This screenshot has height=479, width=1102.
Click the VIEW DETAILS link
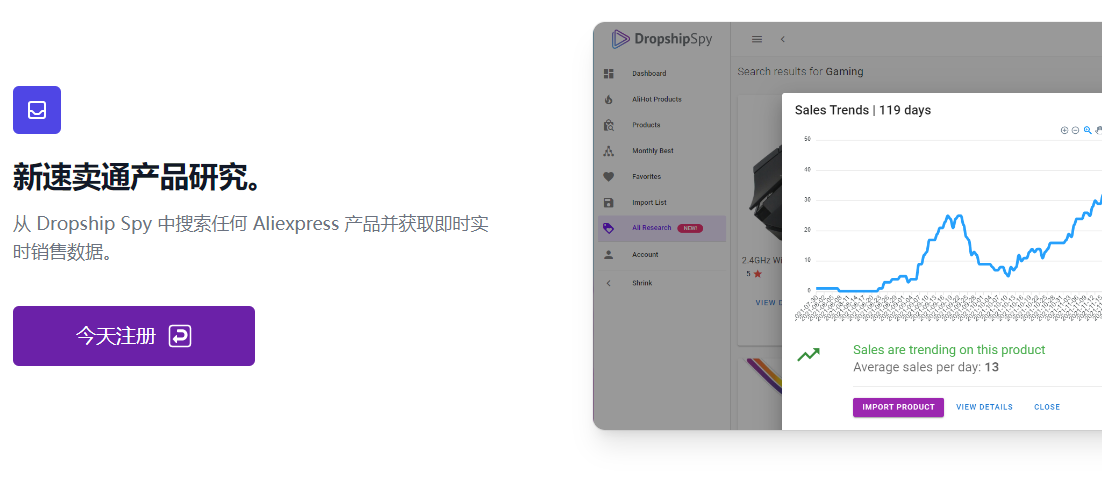click(x=984, y=407)
